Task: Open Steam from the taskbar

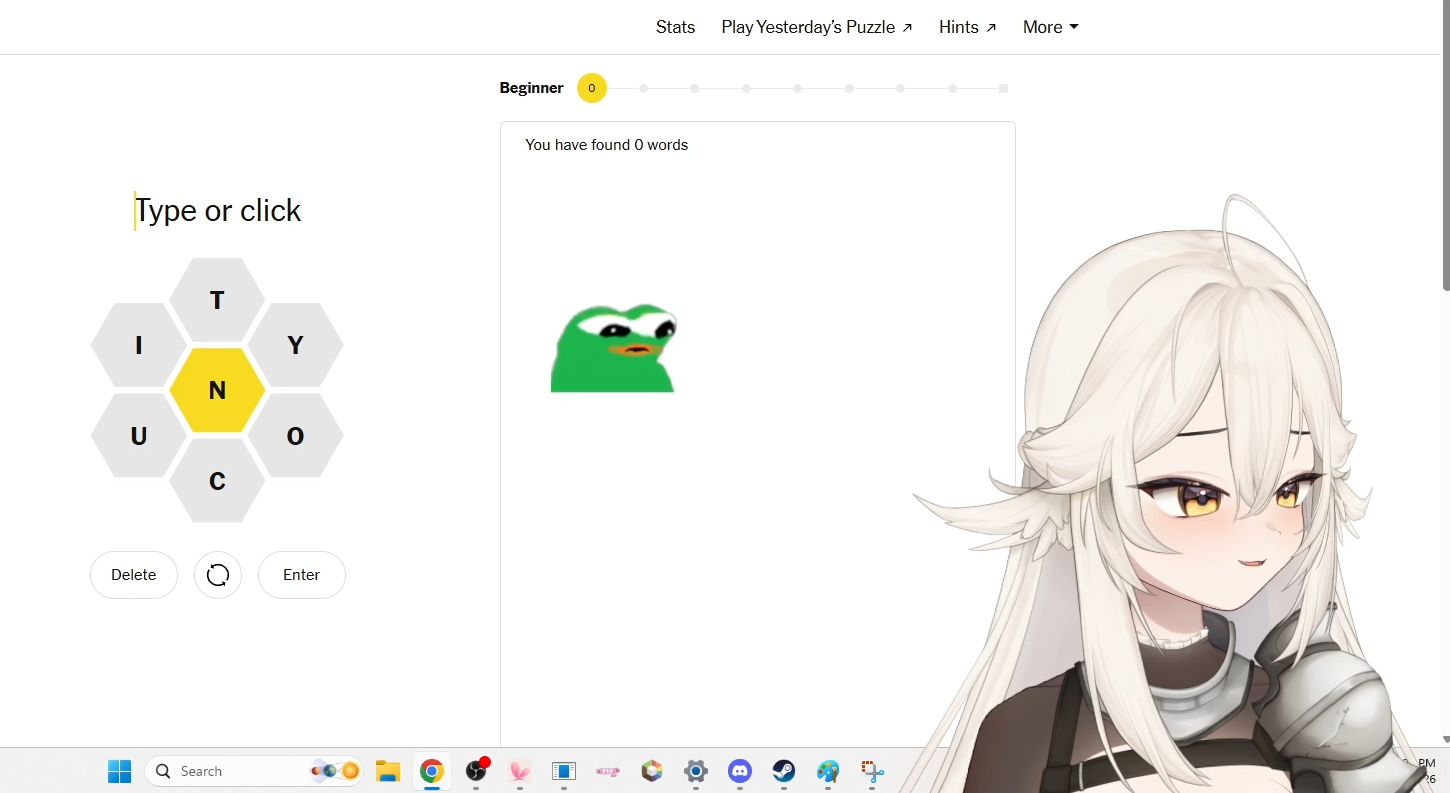Action: [x=784, y=771]
